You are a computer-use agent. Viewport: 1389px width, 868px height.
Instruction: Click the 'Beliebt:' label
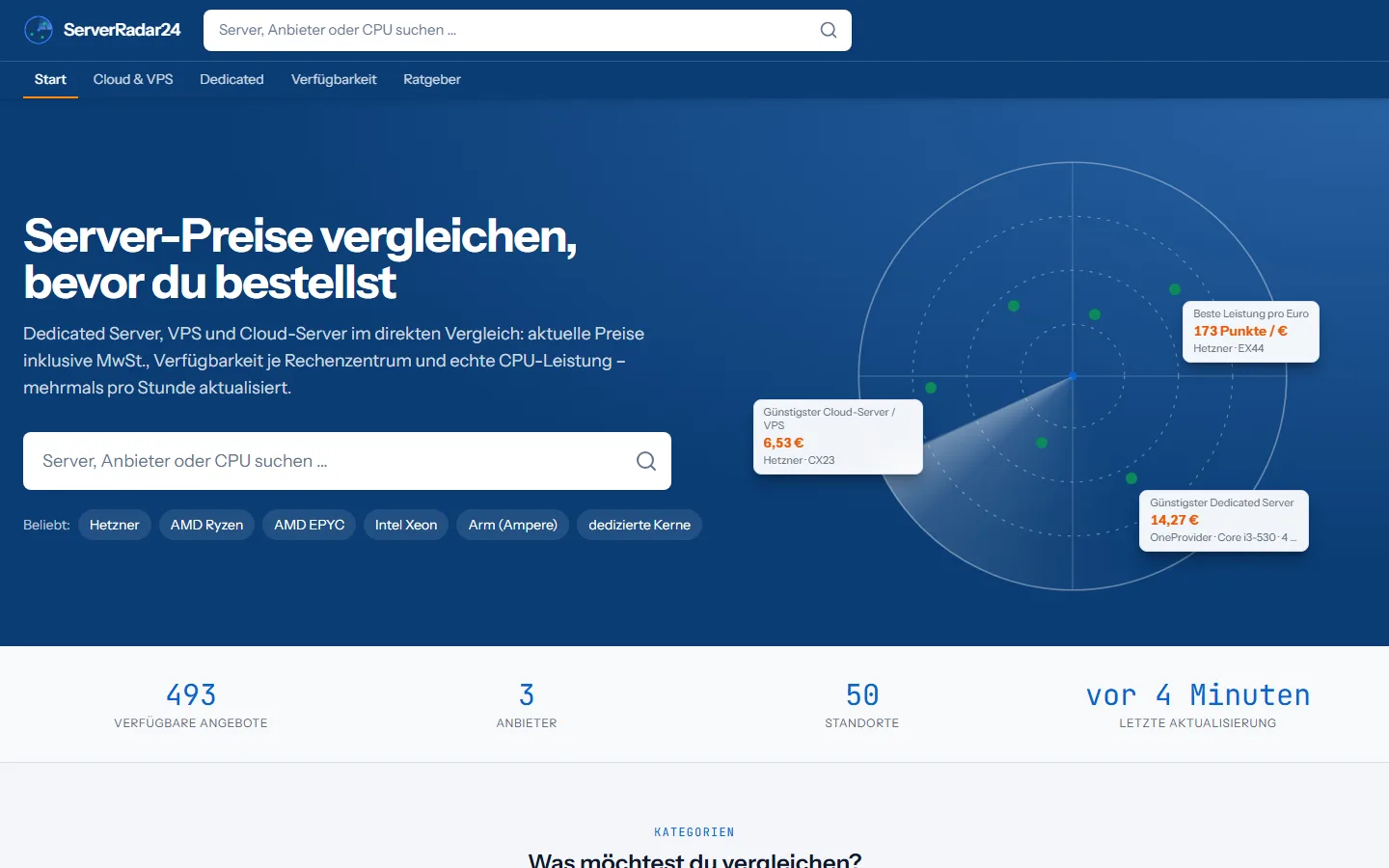pyautogui.click(x=46, y=525)
